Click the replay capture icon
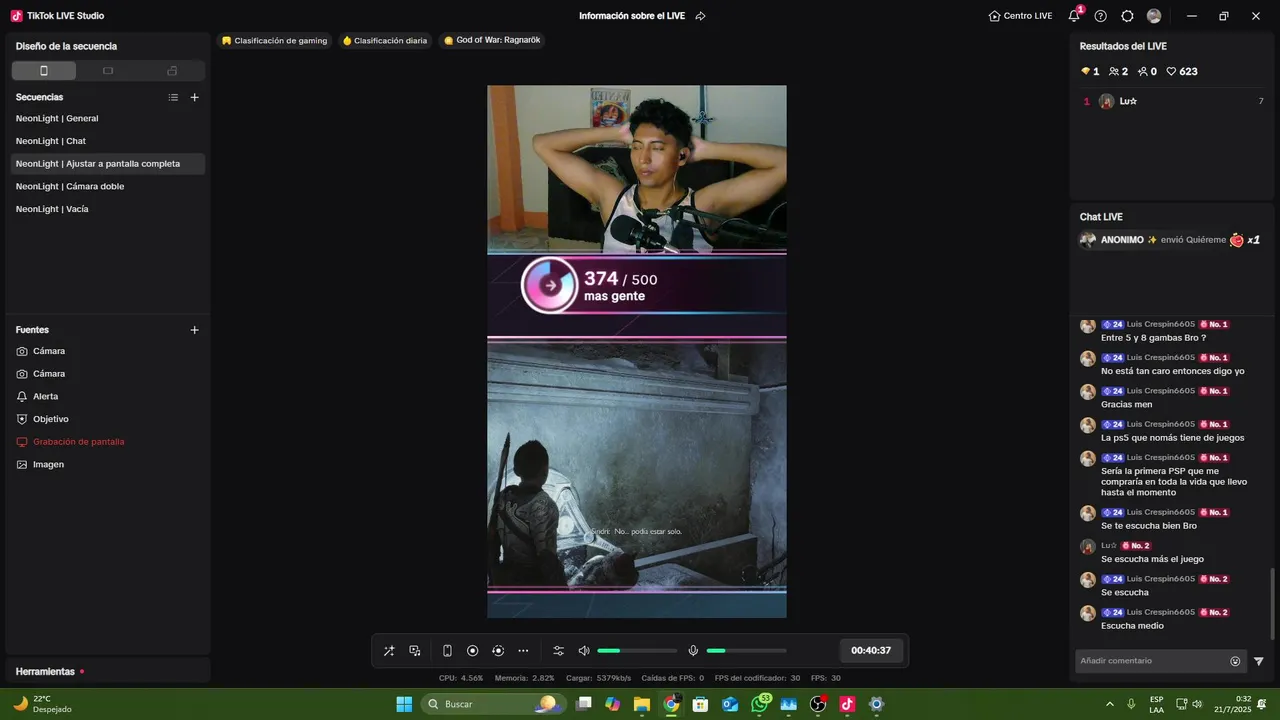The height and width of the screenshot is (720, 1280). (x=498, y=651)
